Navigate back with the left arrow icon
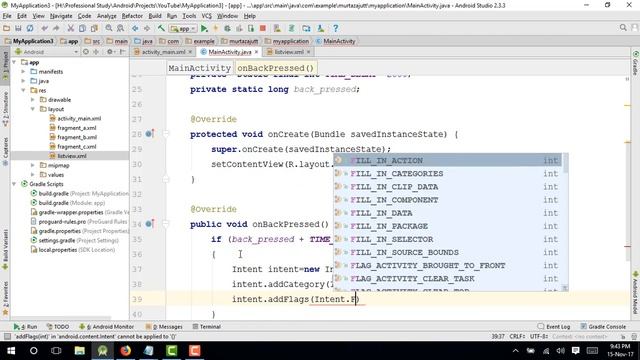Viewport: 640px width, 360px height. [x=135, y=29]
